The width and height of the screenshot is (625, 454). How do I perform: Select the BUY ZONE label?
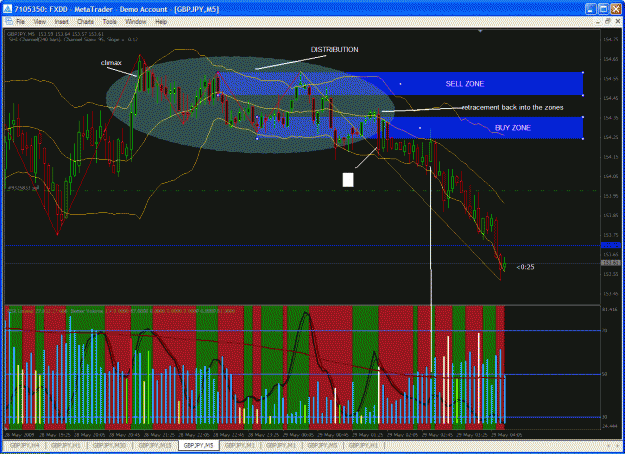pos(513,128)
